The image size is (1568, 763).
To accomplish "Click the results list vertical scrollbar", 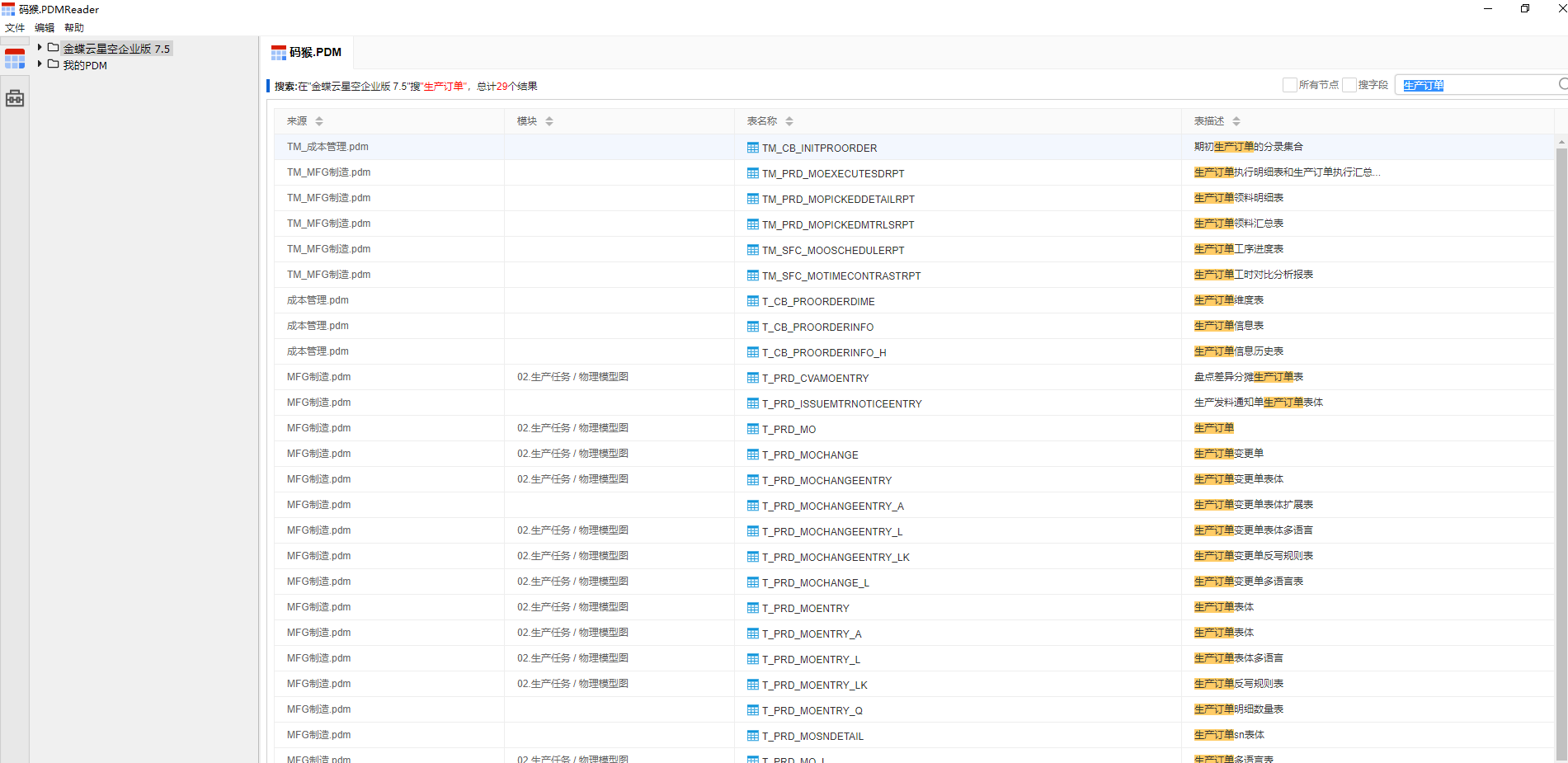I will click(x=1561, y=454).
